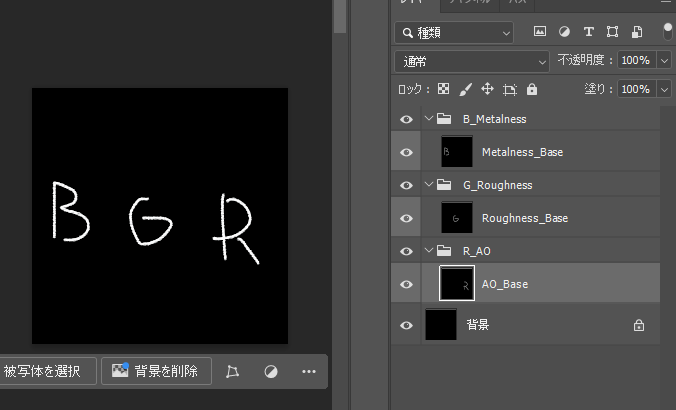Image resolution: width=676 pixels, height=410 pixels.
Task: Collapse the B_Metalness group
Action: [x=429, y=118]
